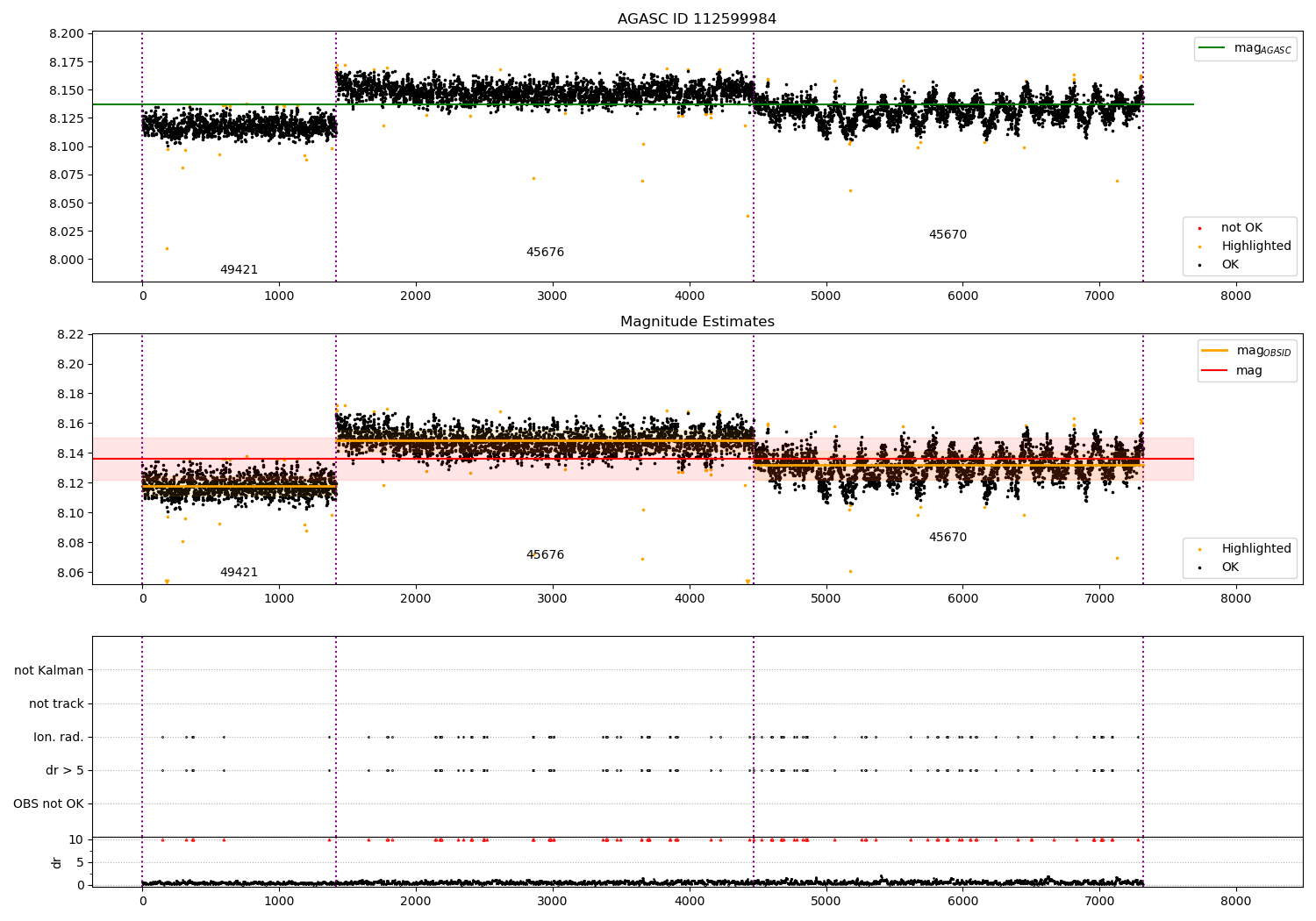Click the 4000 x-axis tick of the bottom plot
The width and height of the screenshot is (1316, 921).
tap(690, 901)
